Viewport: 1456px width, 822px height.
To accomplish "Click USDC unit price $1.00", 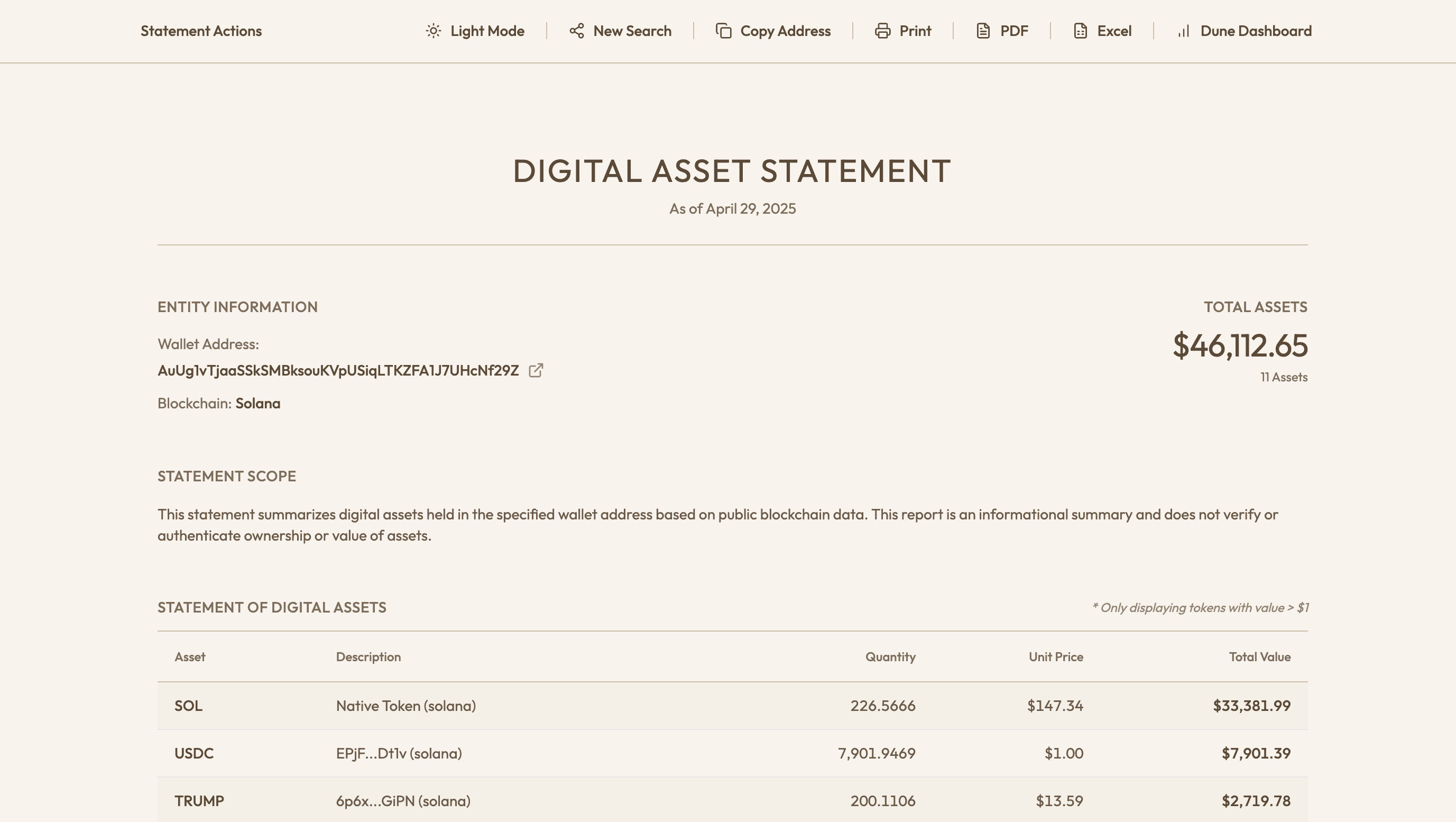I will [x=1064, y=754].
